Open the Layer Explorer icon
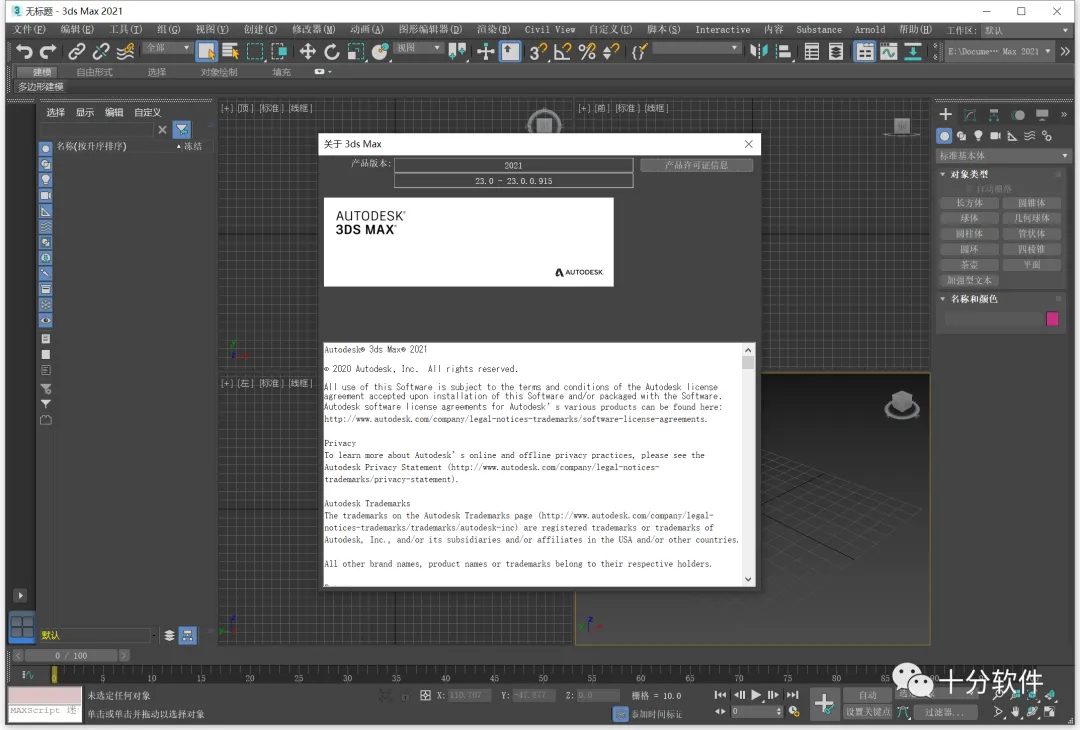Viewport: 1080px width, 730px height. [836, 52]
